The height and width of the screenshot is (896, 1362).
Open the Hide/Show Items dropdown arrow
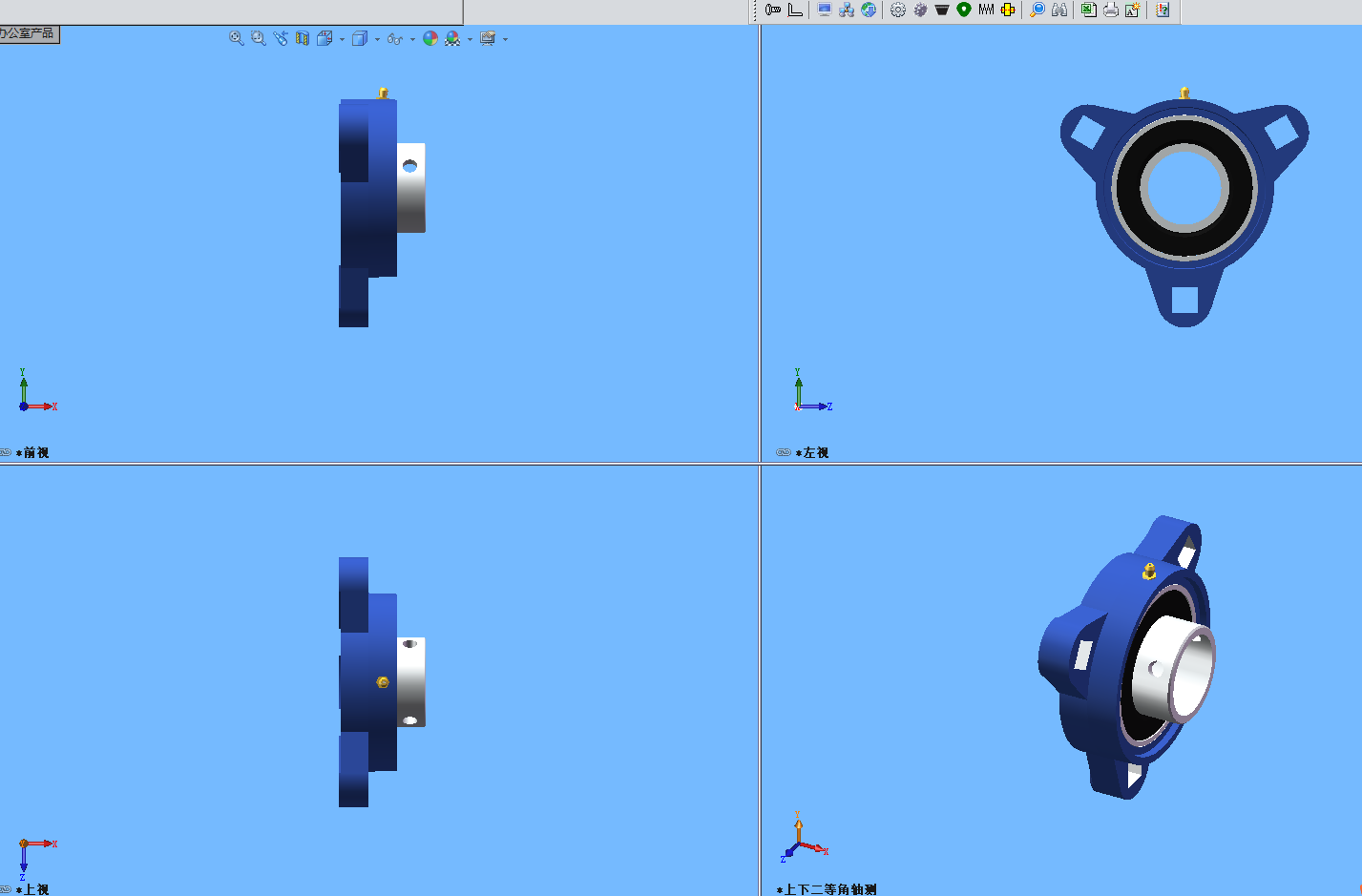412,39
